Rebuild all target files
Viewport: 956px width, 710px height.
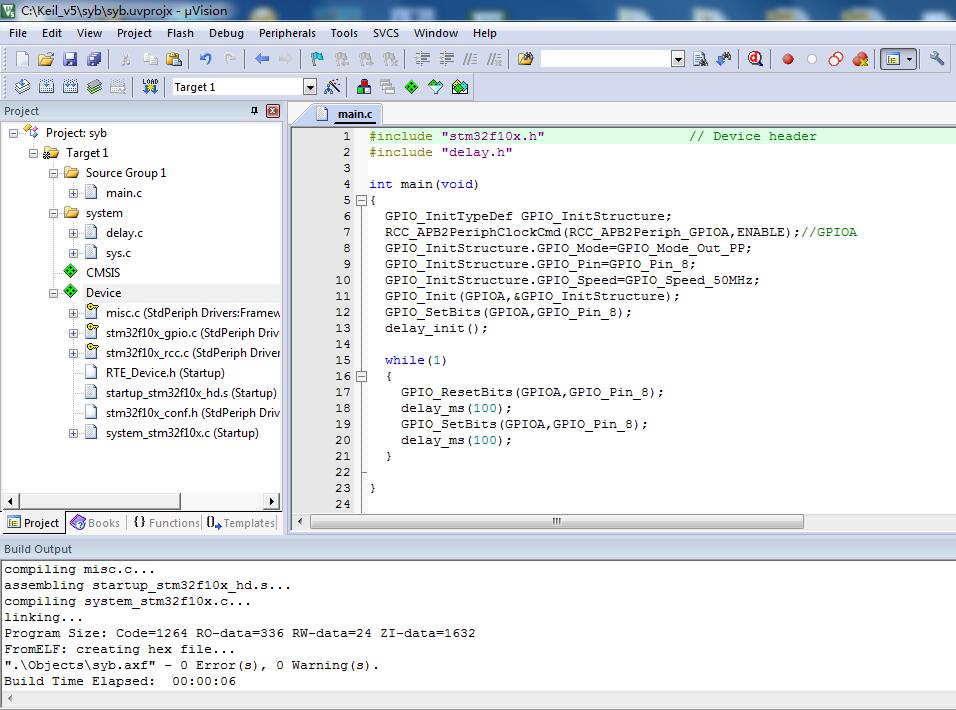tap(70, 87)
